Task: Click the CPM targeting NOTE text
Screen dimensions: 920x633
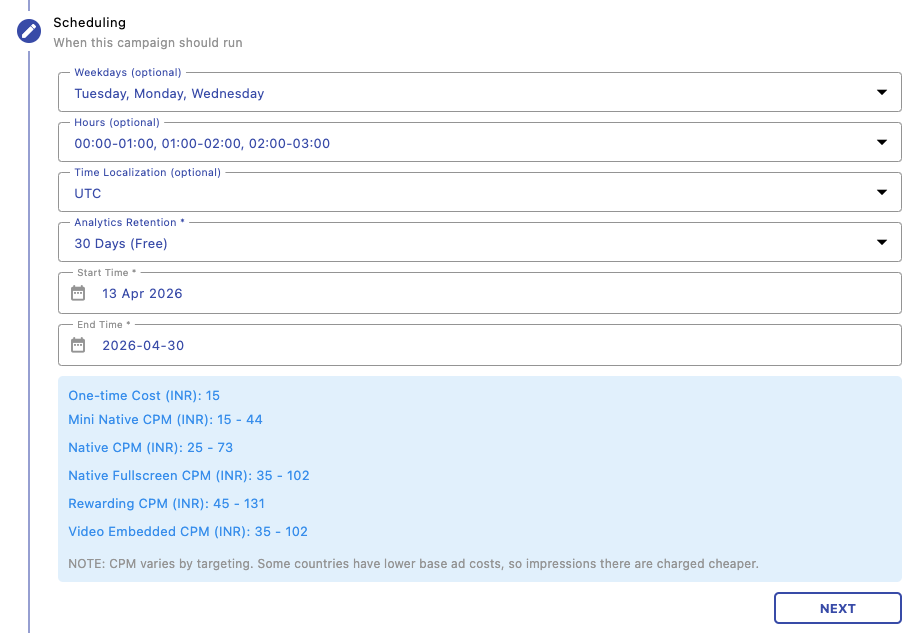Action: pyautogui.click(x=413, y=564)
